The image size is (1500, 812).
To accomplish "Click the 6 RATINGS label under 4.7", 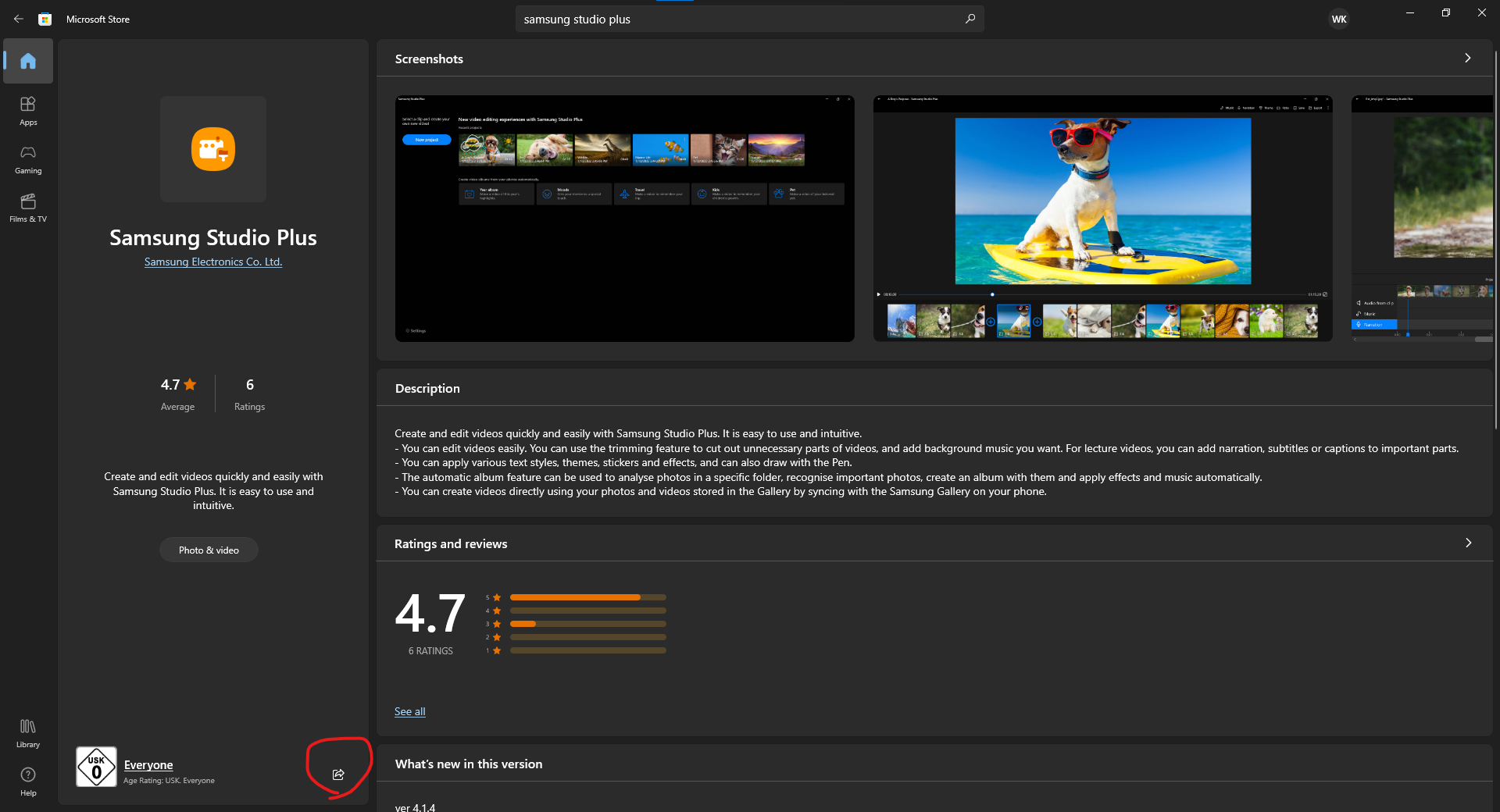I will click(x=430, y=650).
